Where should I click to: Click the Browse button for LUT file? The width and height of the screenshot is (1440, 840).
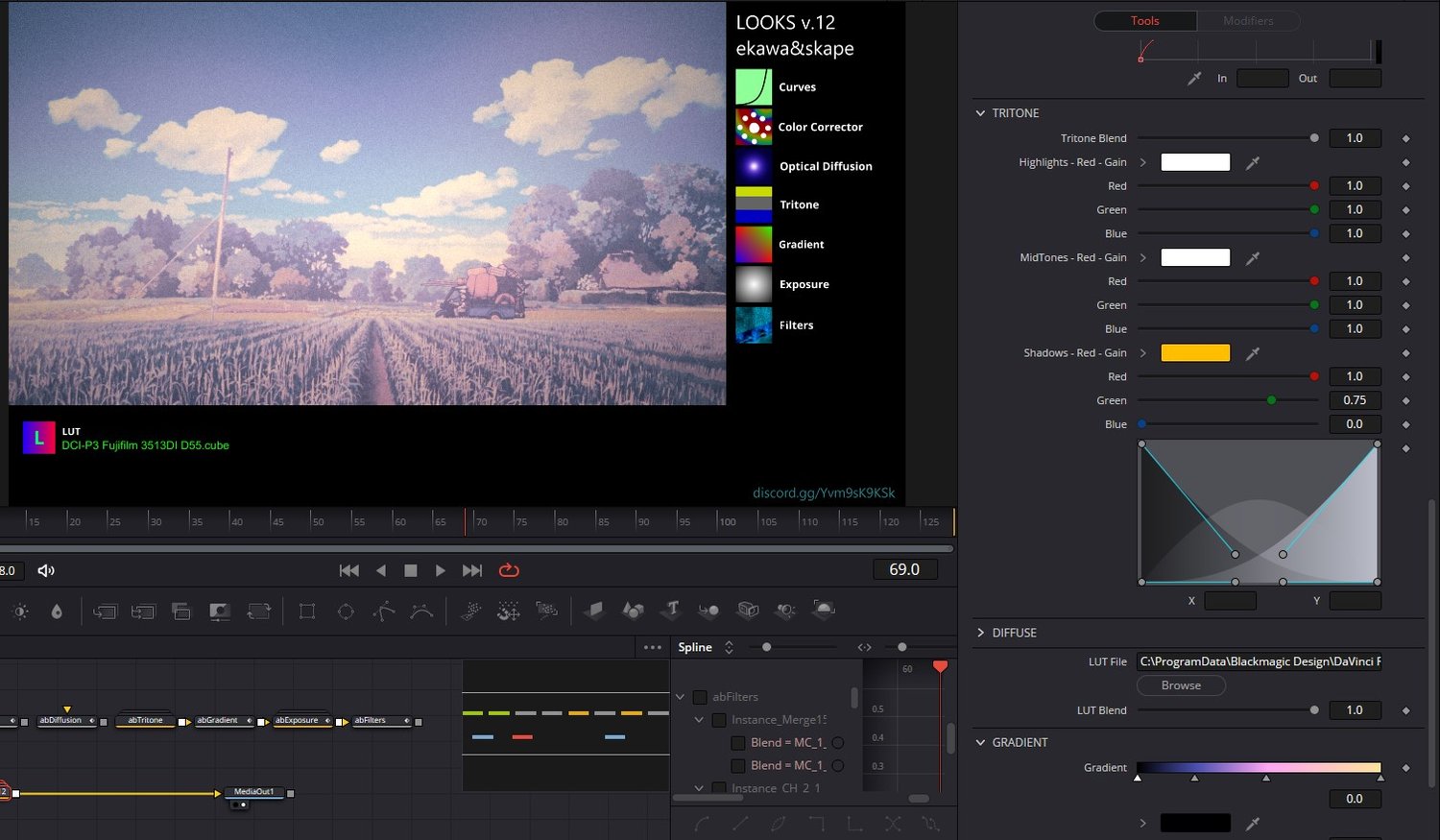coord(1181,685)
